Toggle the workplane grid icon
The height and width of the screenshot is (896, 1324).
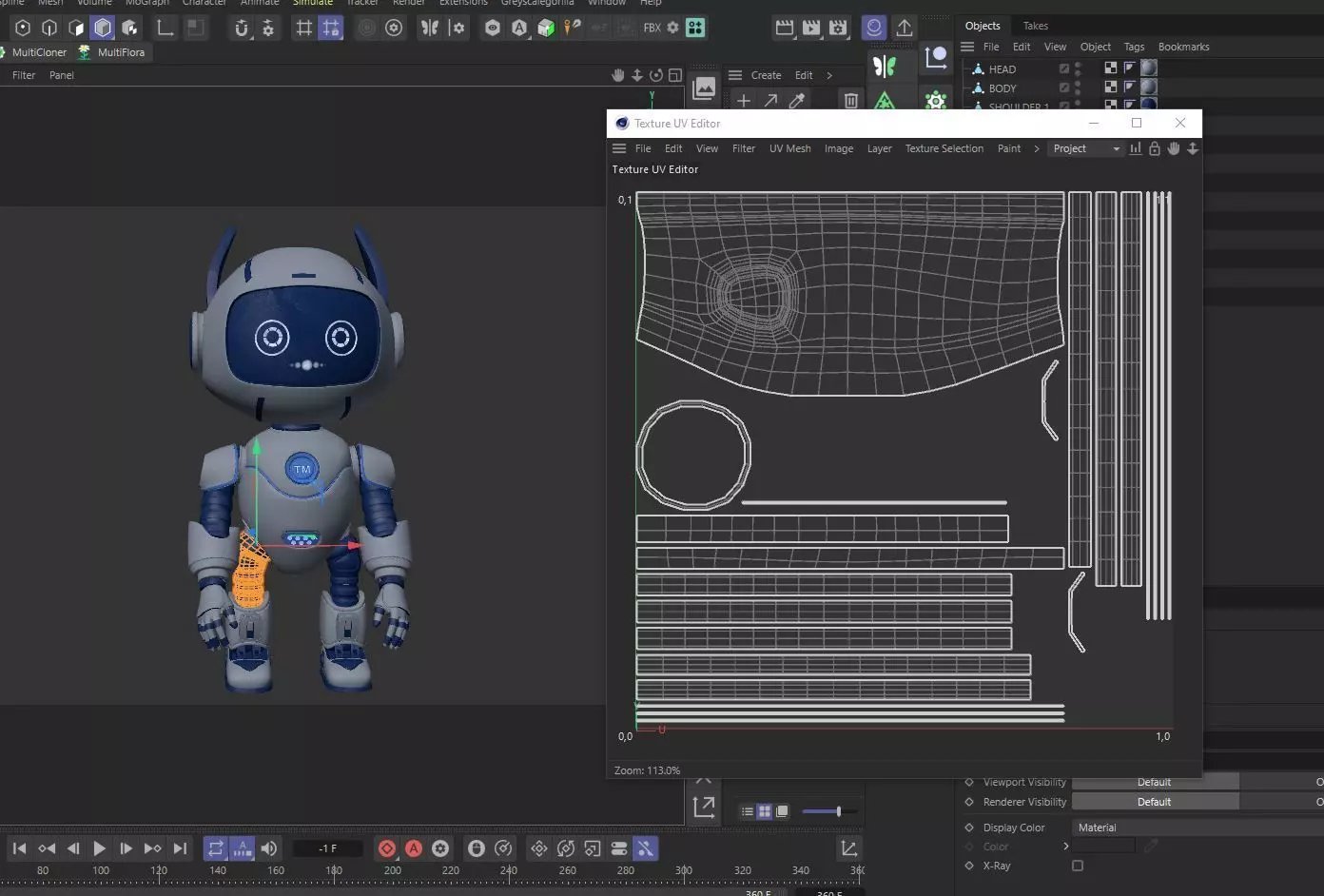[x=304, y=28]
